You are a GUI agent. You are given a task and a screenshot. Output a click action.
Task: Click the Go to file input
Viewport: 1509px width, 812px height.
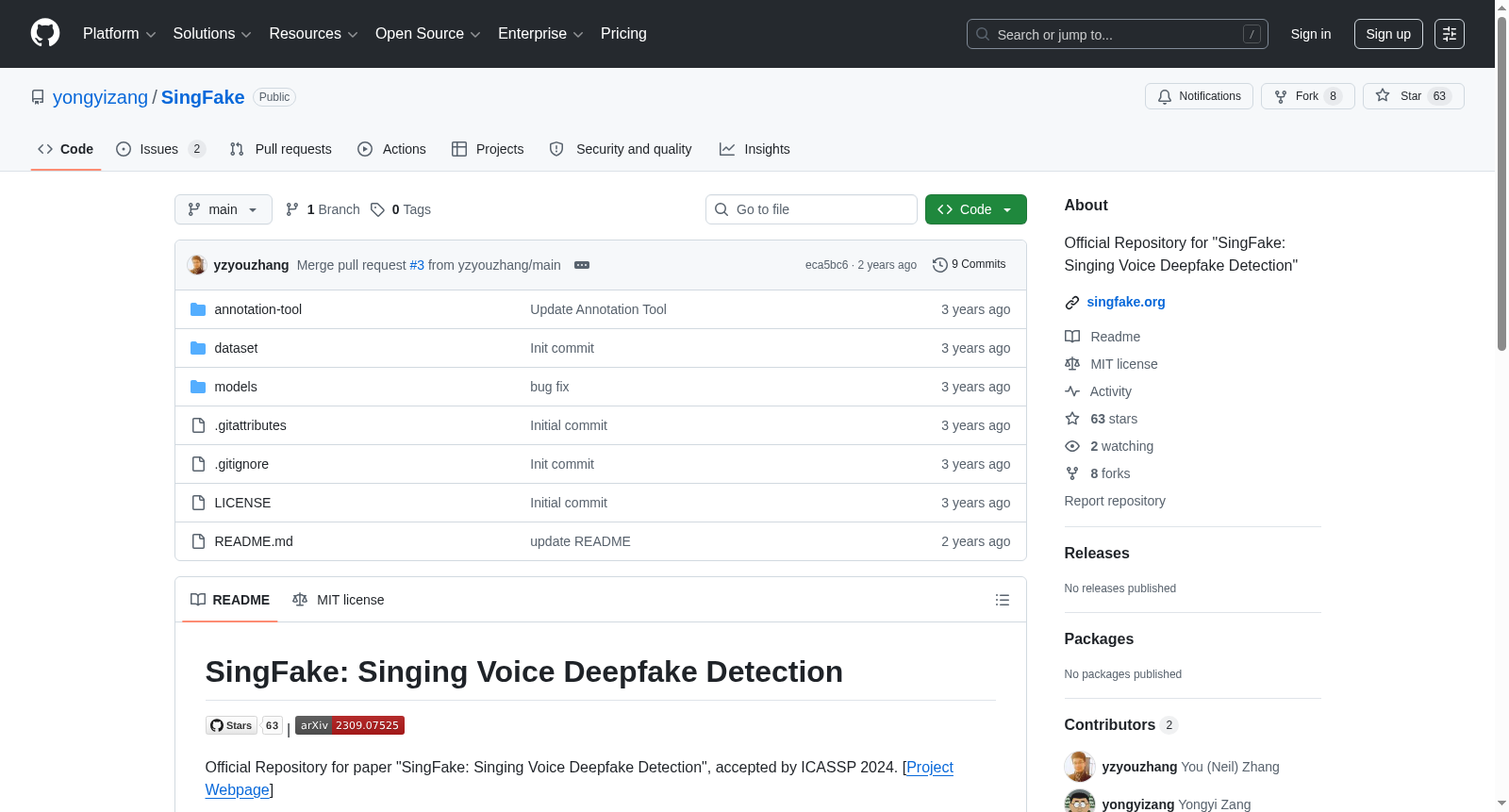[x=811, y=209]
